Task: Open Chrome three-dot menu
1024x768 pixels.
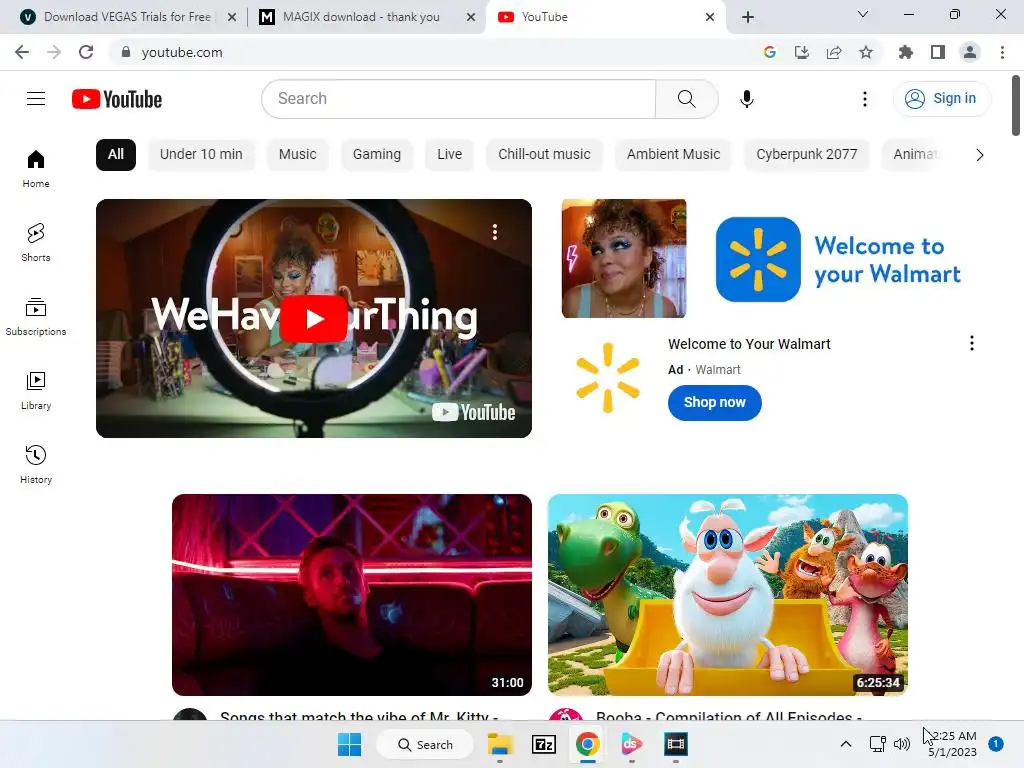Action: (1002, 52)
